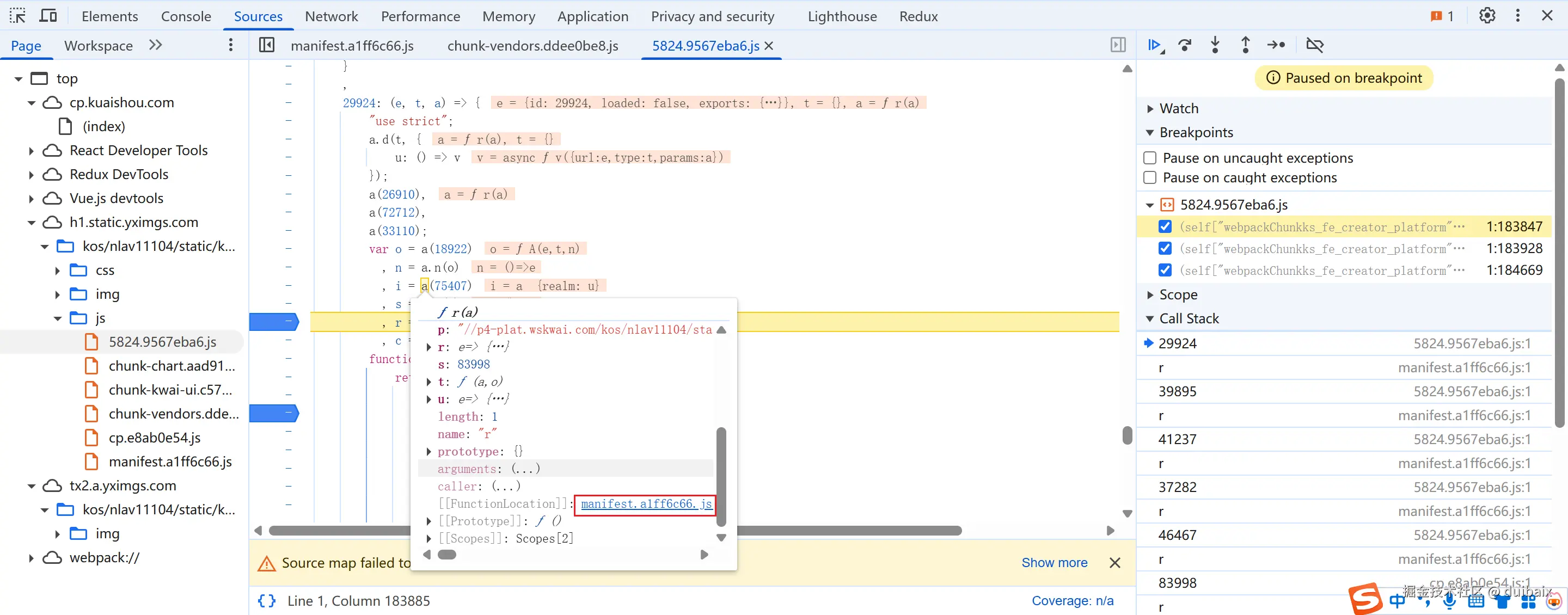This screenshot has width=1568, height=615.
Task: Click the Step into function icon
Action: click(1215, 45)
